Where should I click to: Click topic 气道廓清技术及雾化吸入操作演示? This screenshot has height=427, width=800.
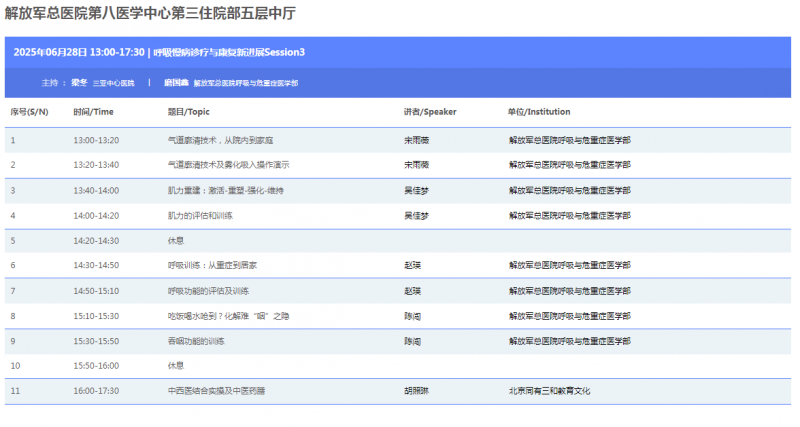229,165
